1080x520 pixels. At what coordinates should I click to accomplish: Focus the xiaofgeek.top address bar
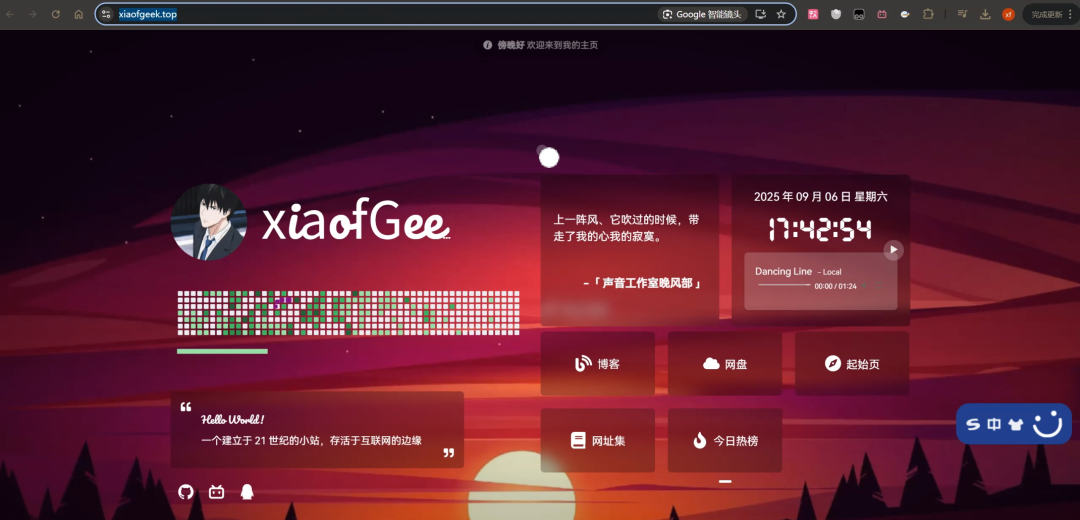click(446, 14)
